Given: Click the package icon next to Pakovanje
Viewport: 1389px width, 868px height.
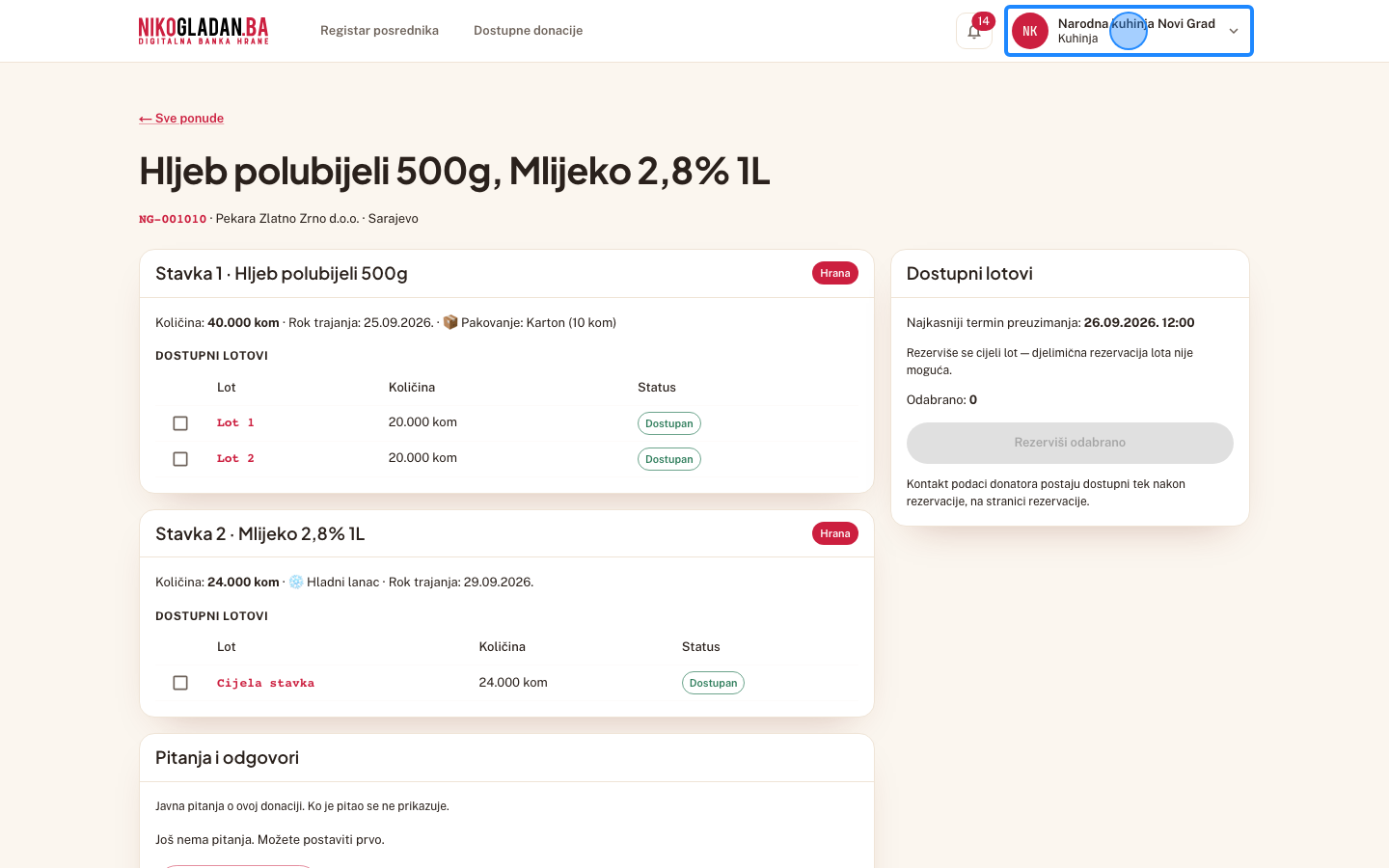Looking at the screenshot, I should point(450,322).
